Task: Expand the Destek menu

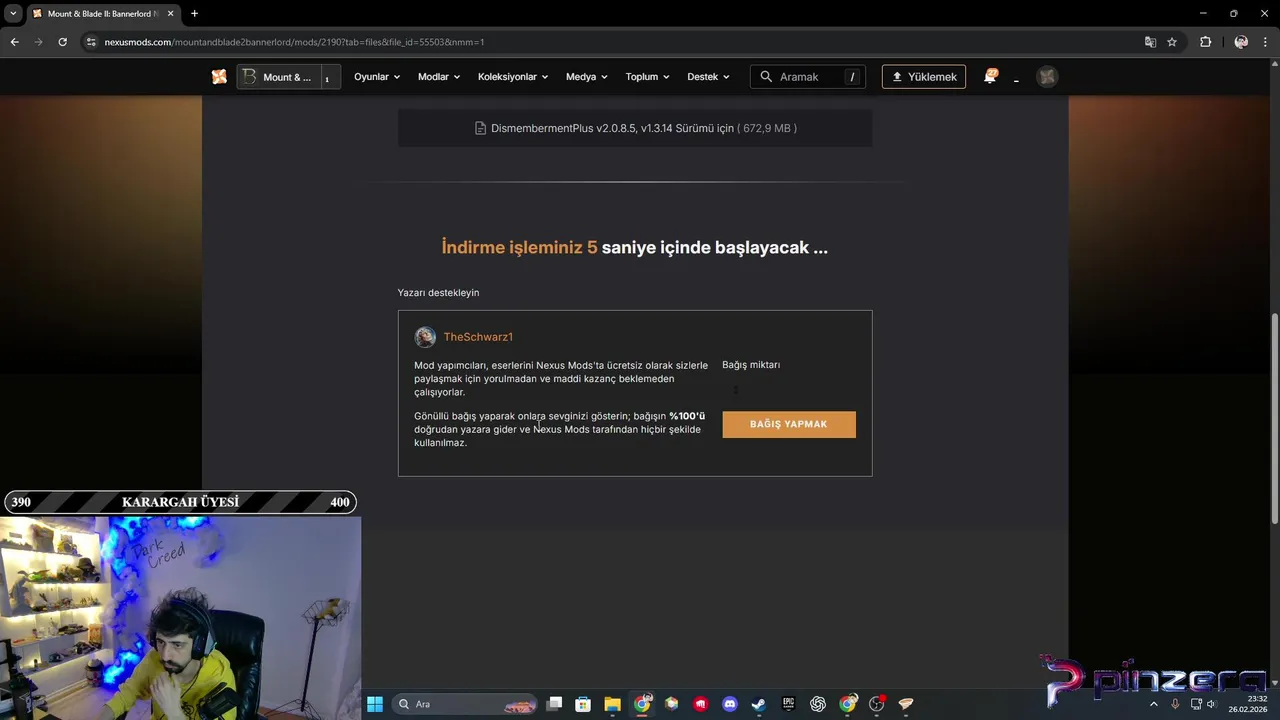Action: coord(708,77)
